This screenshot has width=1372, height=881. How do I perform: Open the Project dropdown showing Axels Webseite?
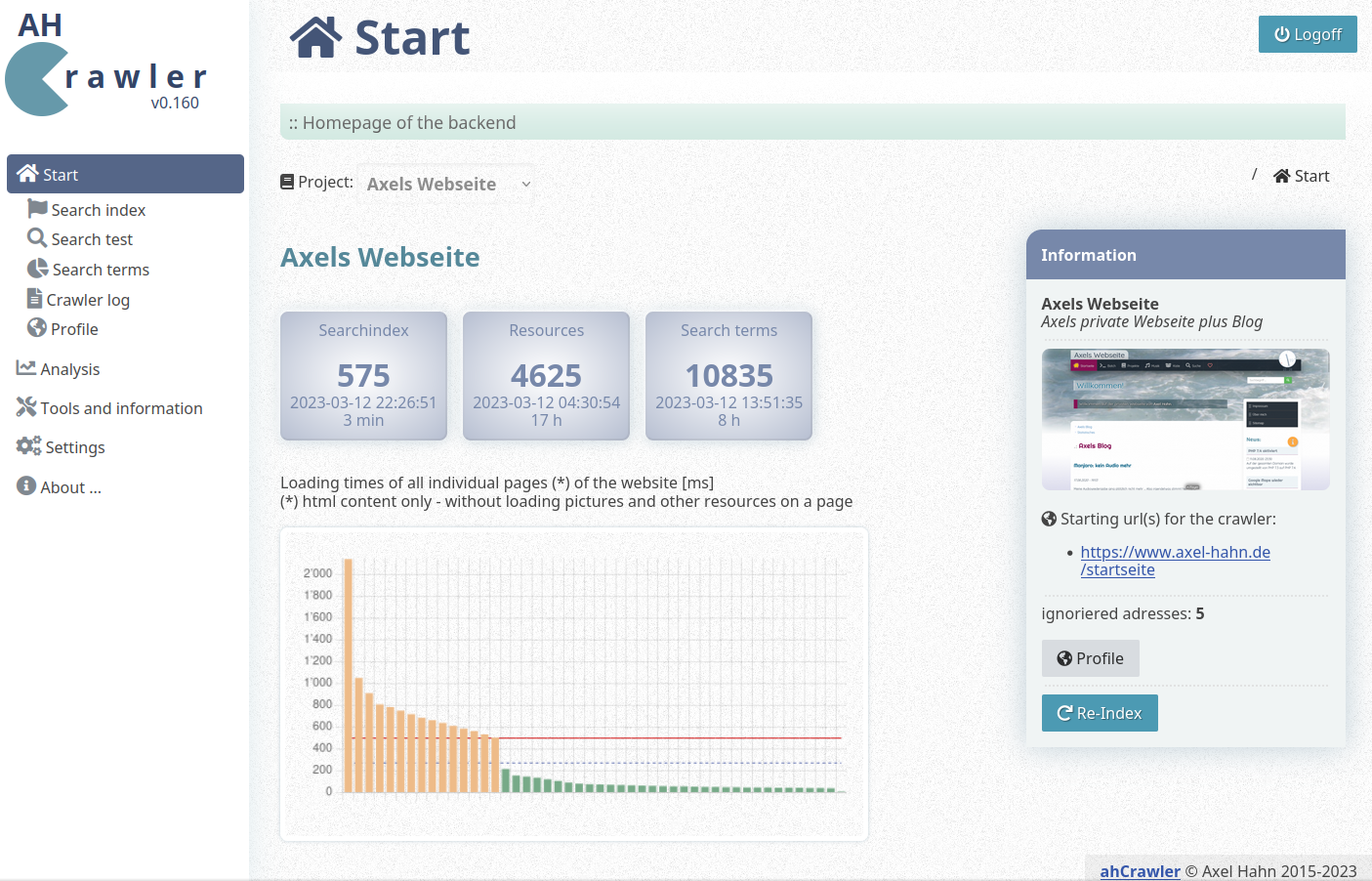(x=446, y=184)
